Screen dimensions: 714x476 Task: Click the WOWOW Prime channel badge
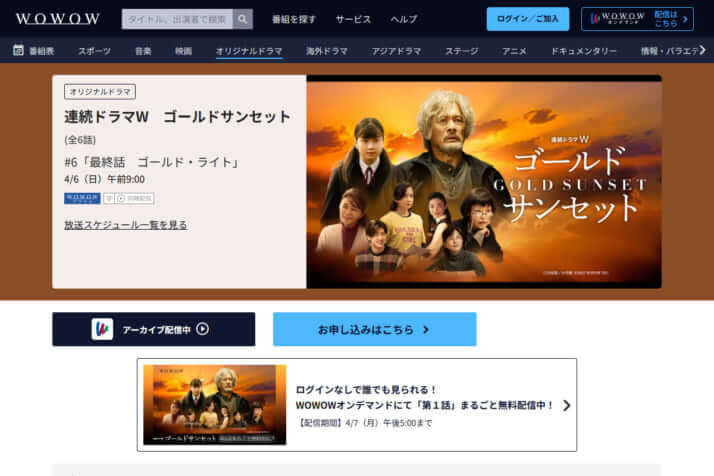point(82,198)
